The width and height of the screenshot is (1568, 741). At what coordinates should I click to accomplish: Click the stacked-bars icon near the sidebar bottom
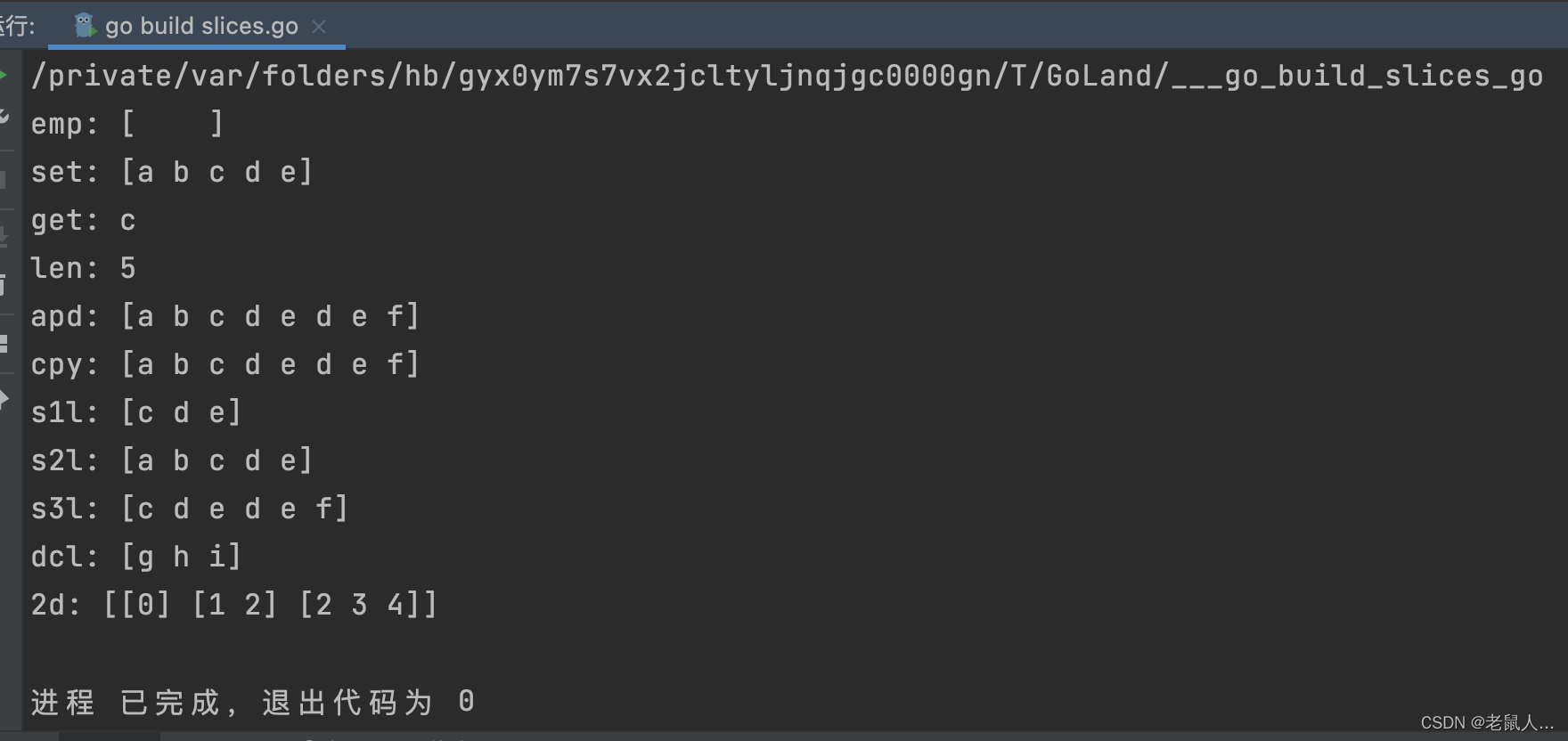[6, 343]
